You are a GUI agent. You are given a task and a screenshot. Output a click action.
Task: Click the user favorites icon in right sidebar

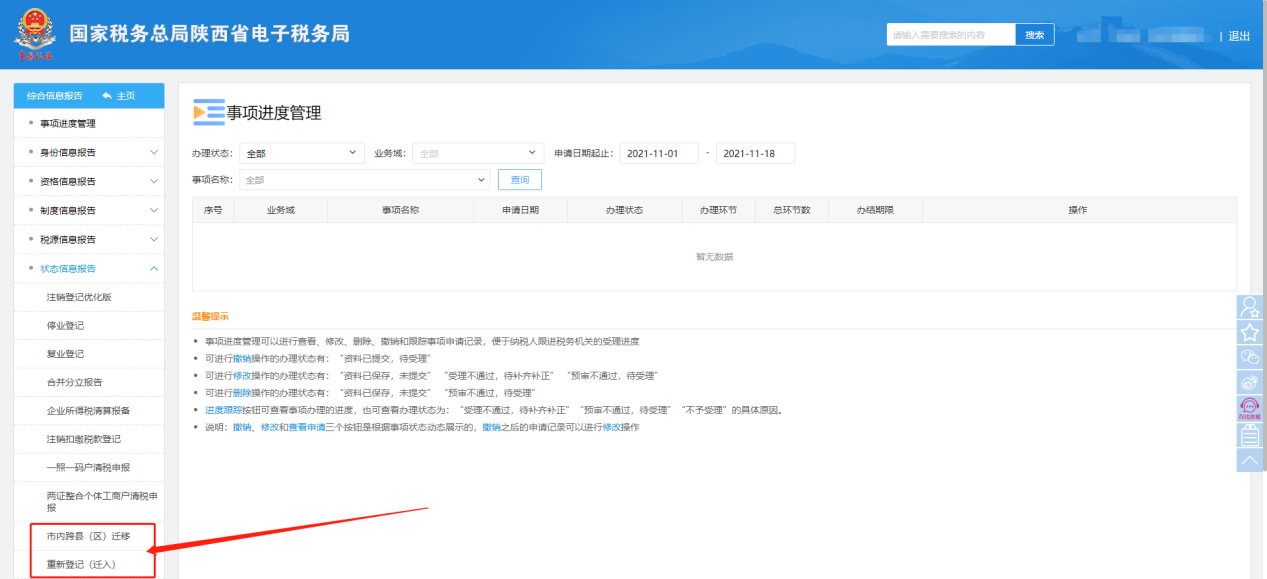[x=1250, y=307]
